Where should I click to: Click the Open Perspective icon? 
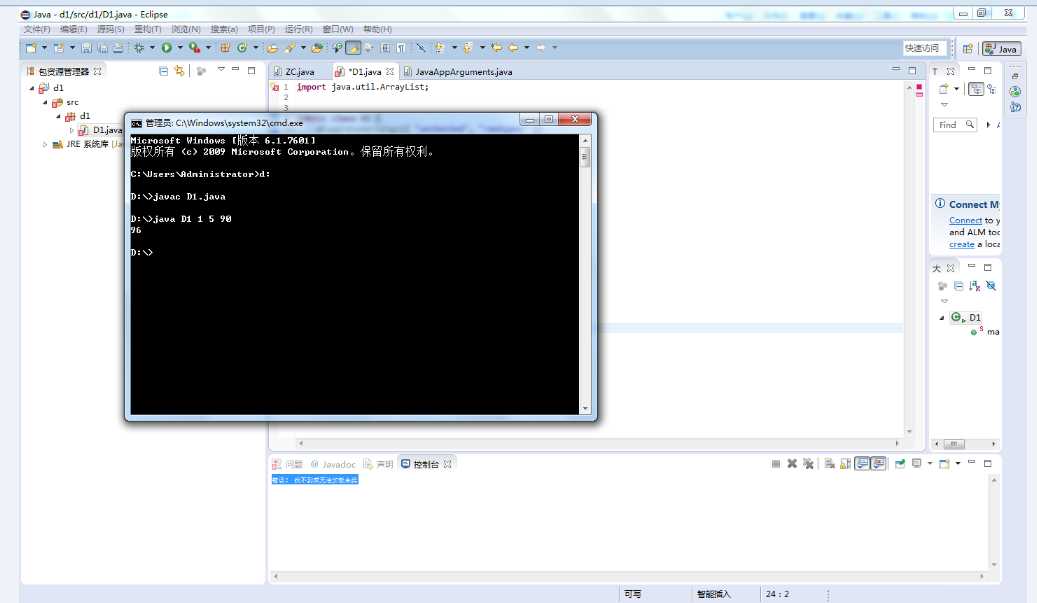point(968,49)
